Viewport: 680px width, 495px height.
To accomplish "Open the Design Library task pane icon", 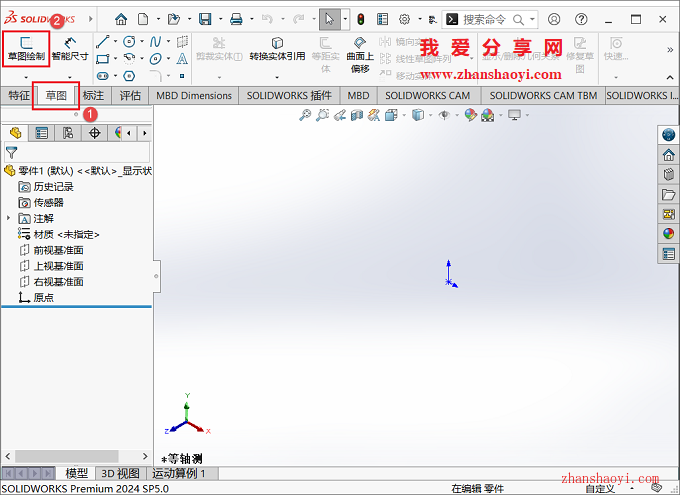I will point(669,174).
